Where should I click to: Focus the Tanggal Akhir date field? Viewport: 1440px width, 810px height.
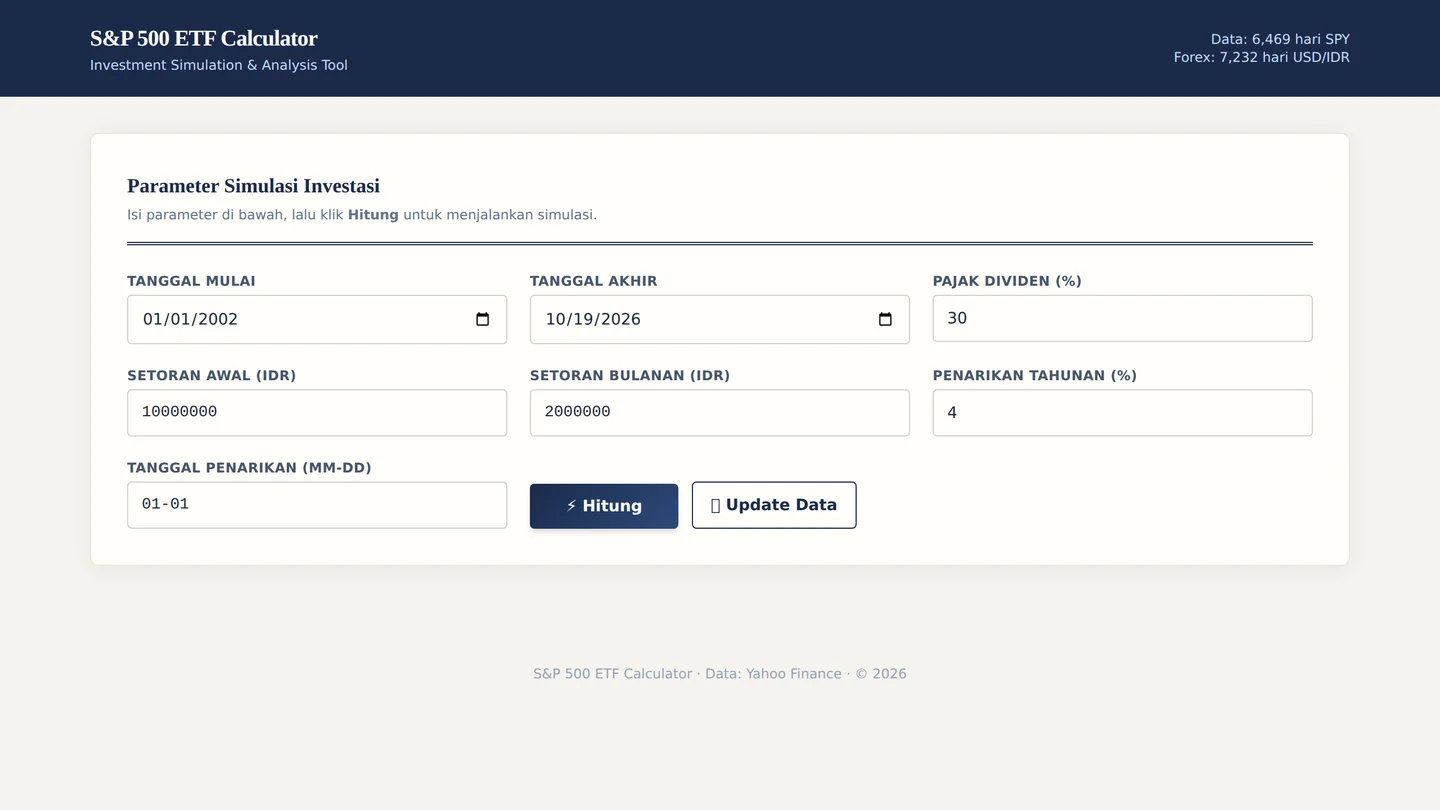(720, 320)
